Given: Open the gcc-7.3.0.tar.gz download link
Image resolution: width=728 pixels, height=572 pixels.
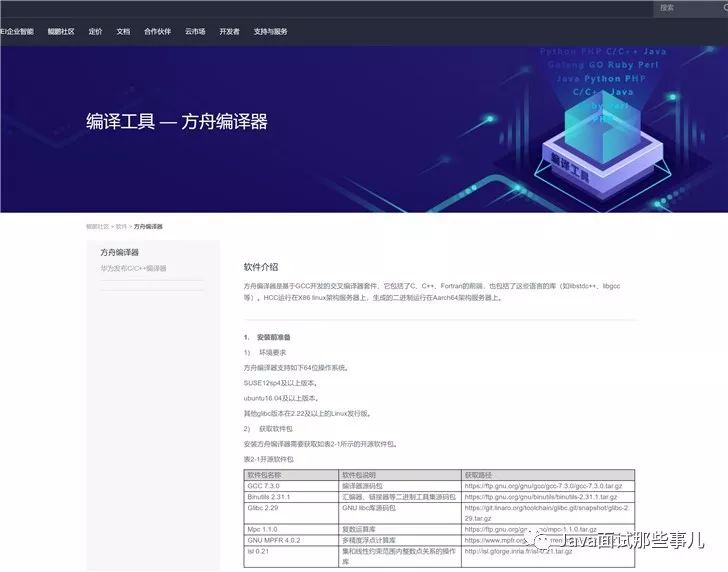Looking at the screenshot, I should (x=543, y=486).
